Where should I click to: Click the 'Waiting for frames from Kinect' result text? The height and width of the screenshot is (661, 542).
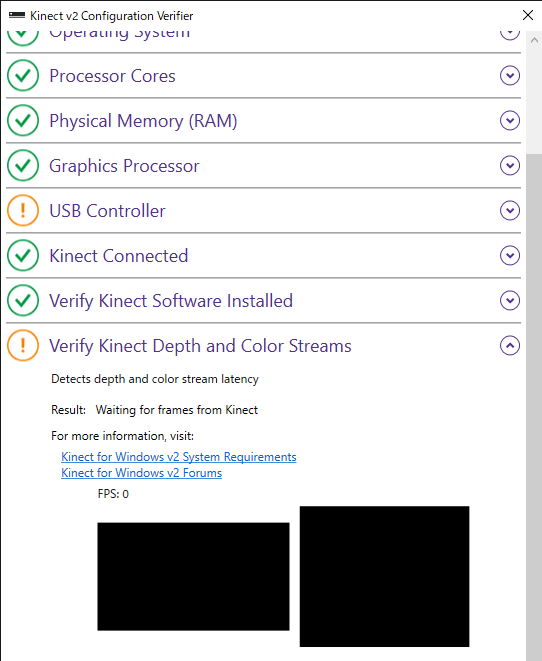tap(177, 410)
